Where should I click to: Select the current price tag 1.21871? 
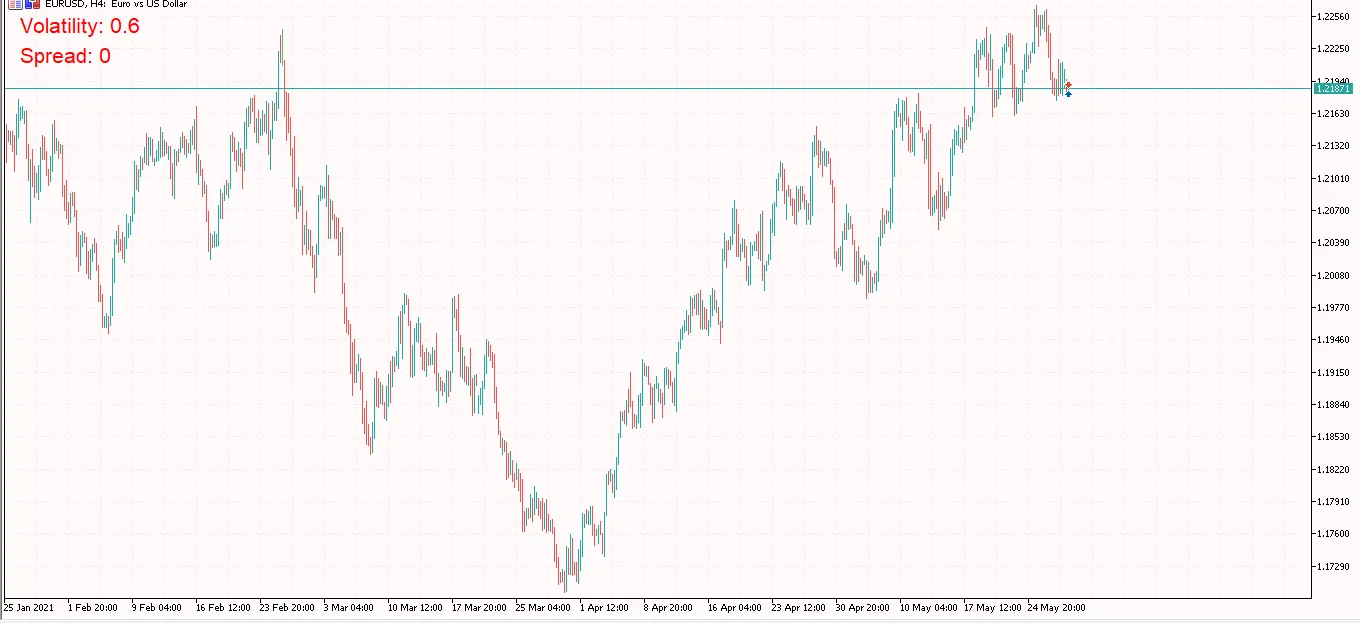coord(1333,89)
